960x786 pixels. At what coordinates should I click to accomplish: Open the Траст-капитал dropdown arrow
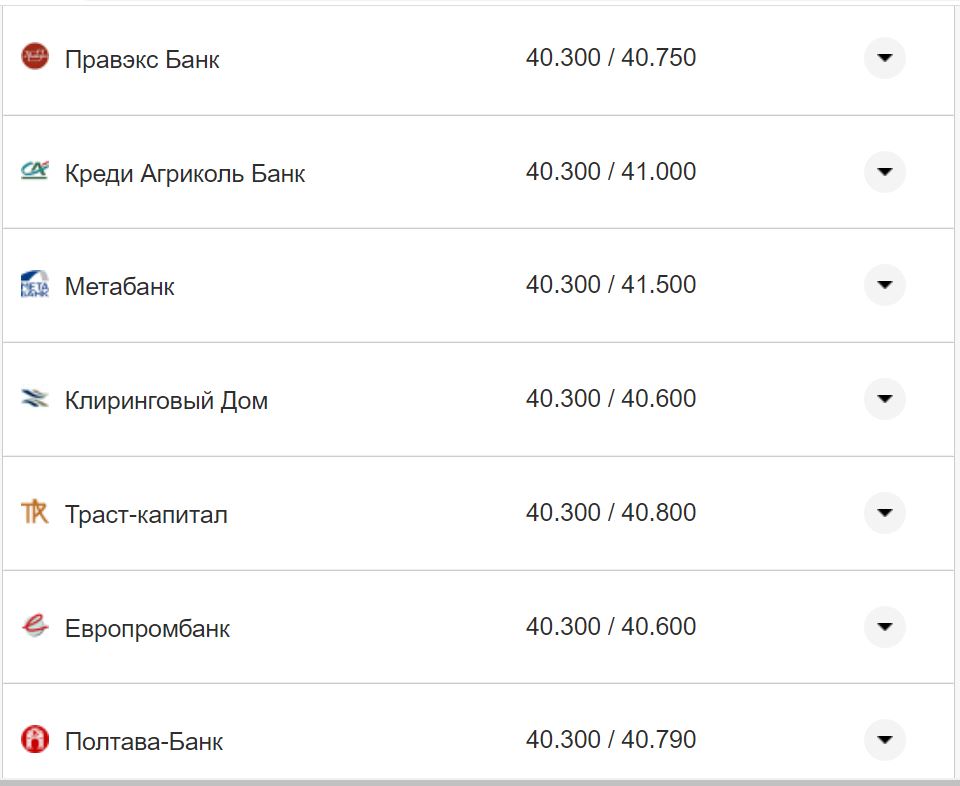tap(884, 513)
